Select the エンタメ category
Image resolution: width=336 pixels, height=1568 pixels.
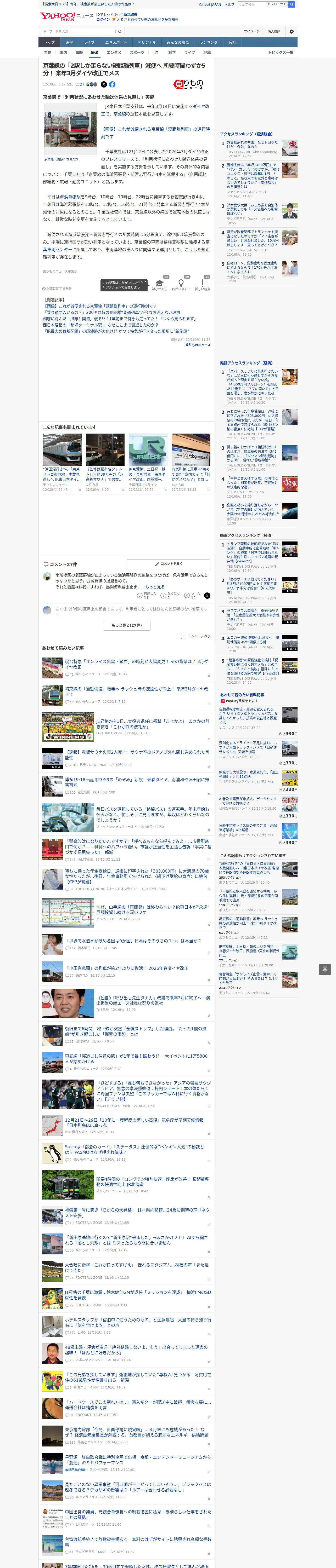tap(114, 52)
